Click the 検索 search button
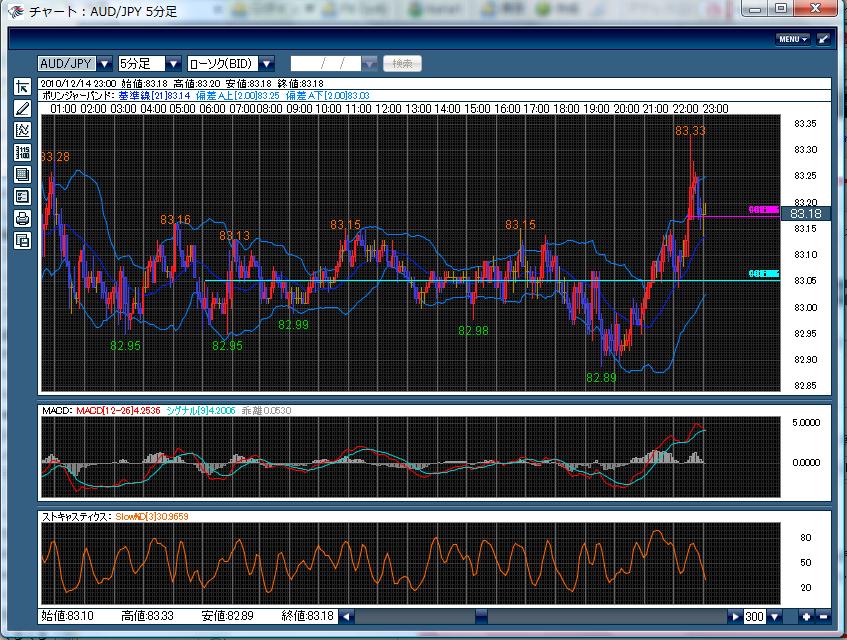Viewport: 847px width, 640px height. pyautogui.click(x=402, y=64)
